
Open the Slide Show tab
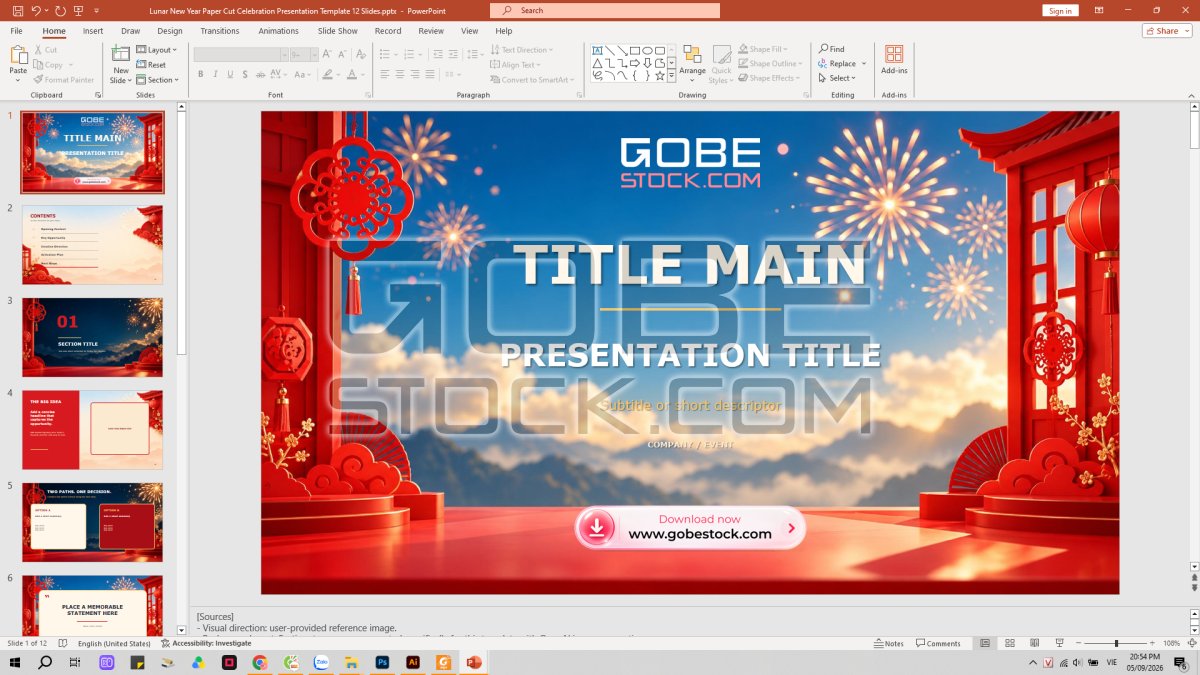click(338, 31)
